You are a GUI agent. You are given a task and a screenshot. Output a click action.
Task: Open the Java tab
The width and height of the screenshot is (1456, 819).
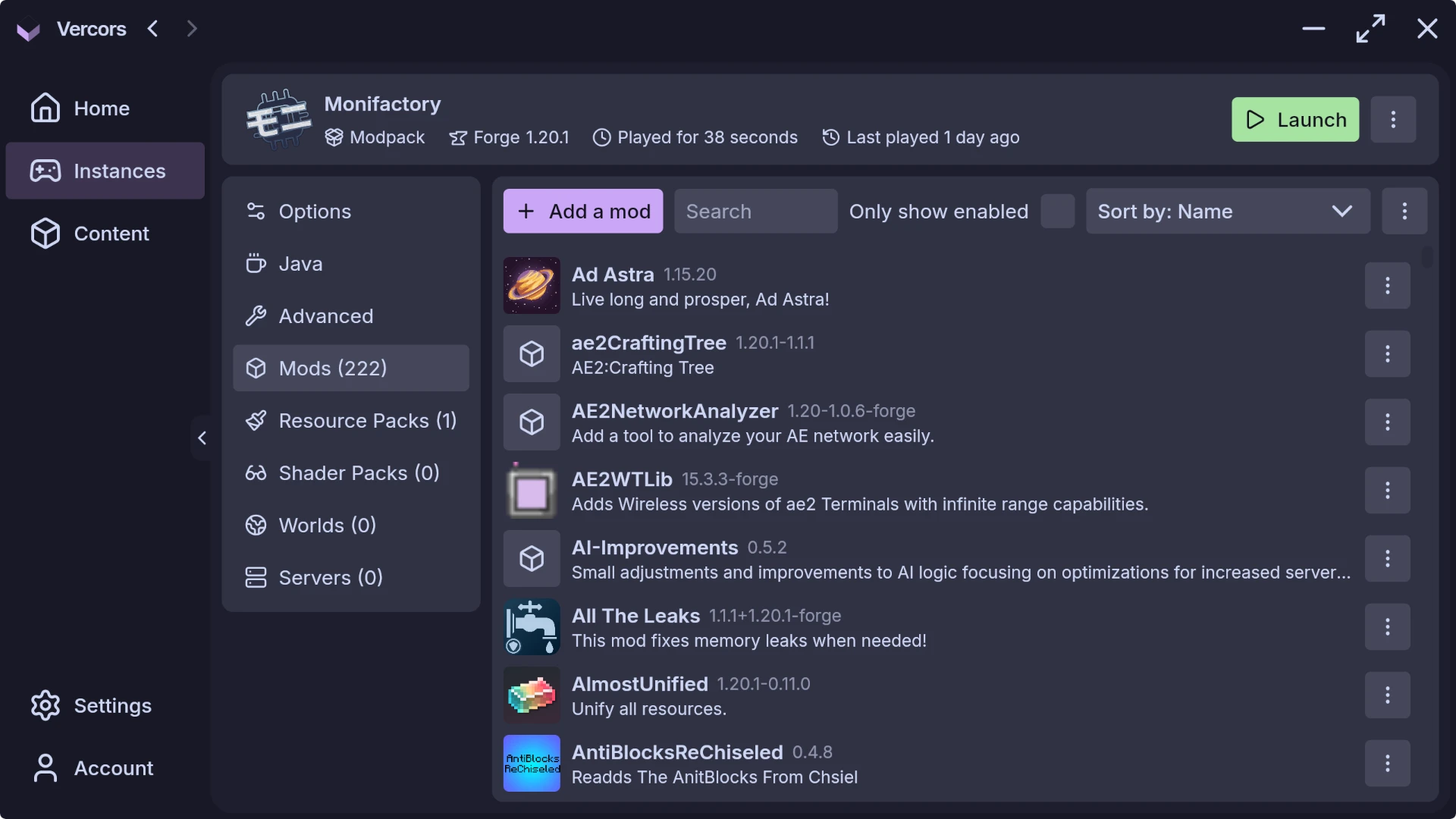coord(351,263)
